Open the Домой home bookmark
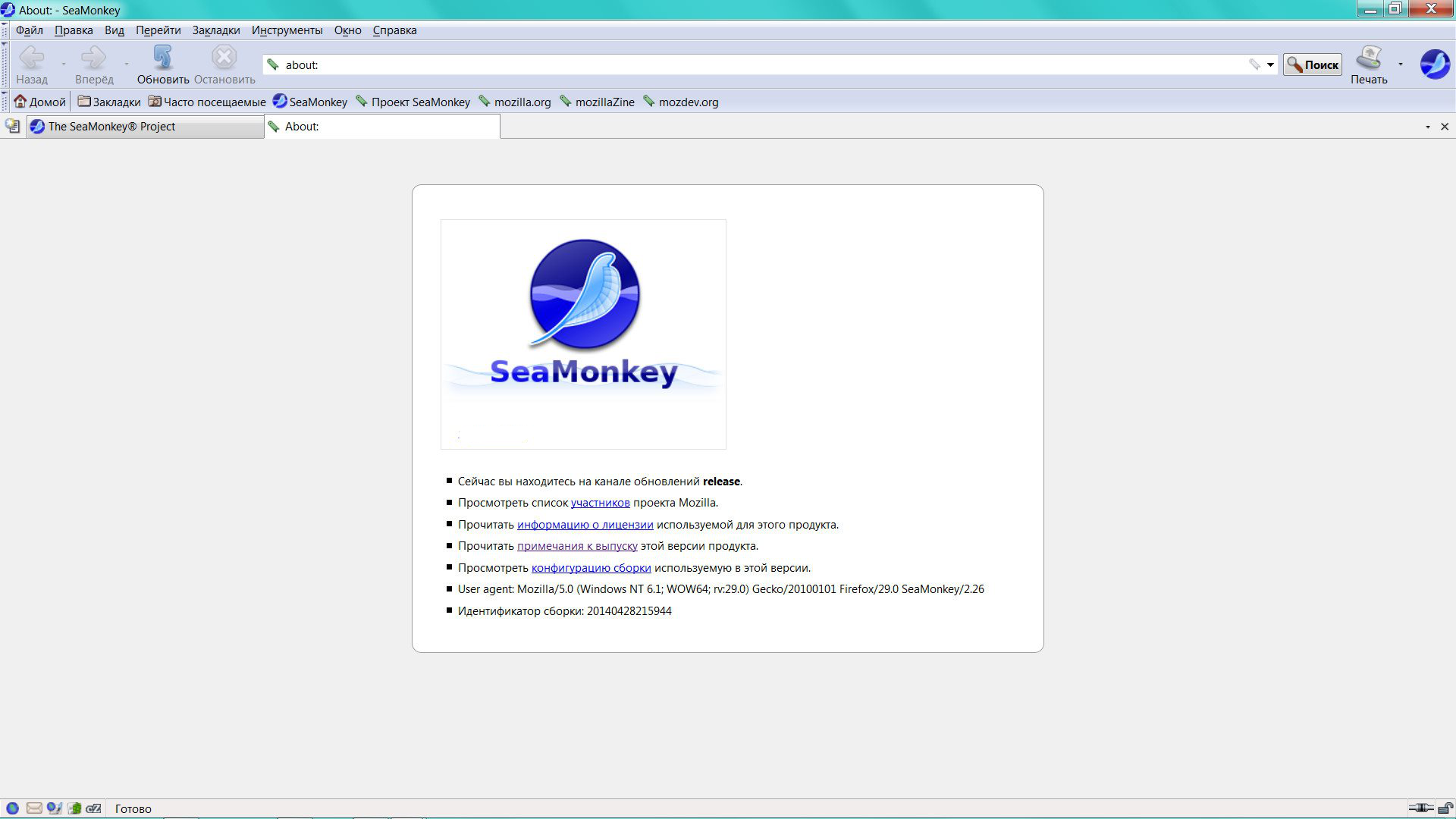The height and width of the screenshot is (819, 1456). [40, 102]
